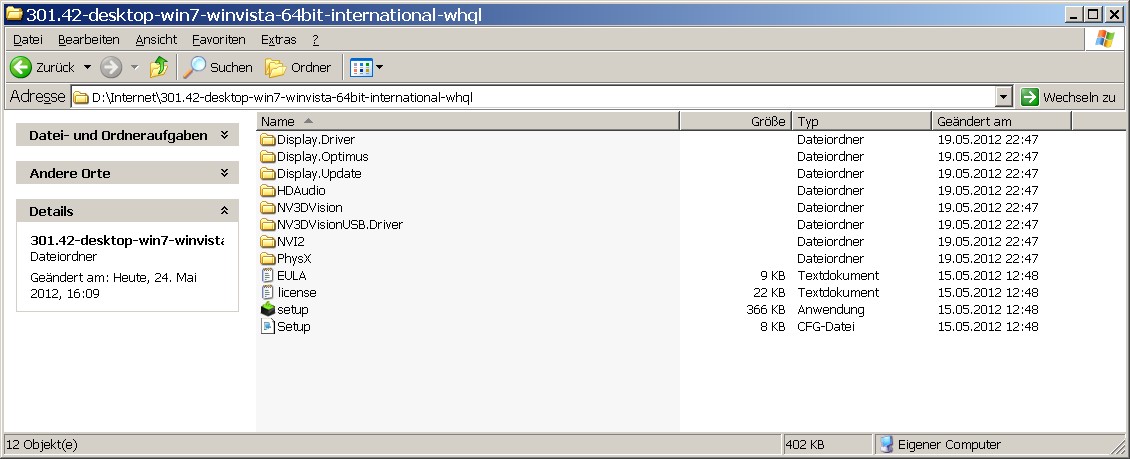Click the EULA text document icon
This screenshot has width=1130, height=459.
coord(267,276)
